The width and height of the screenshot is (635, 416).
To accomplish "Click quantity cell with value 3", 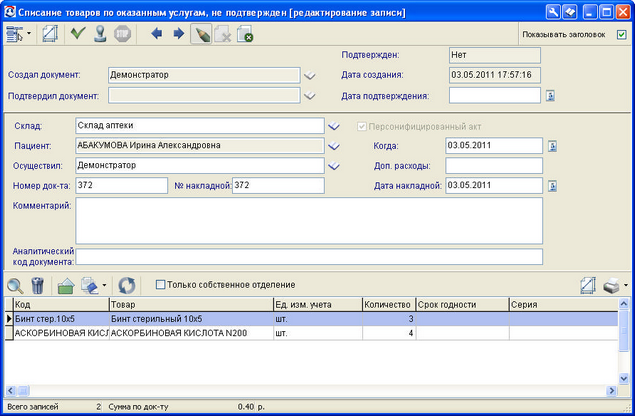I will coord(389,319).
